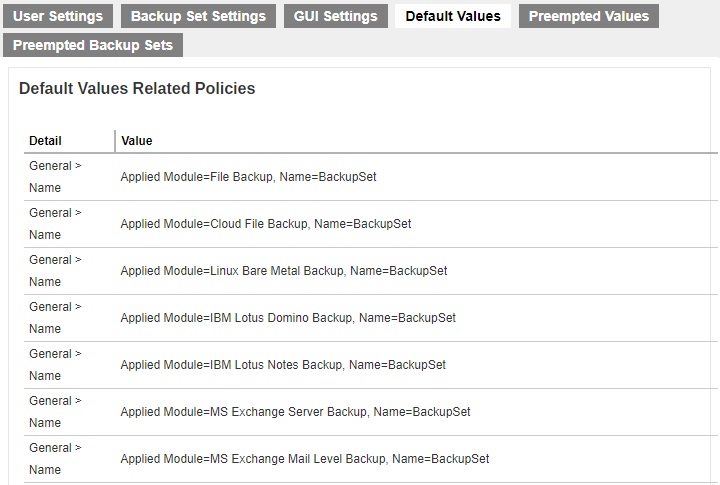Open the User Settings tab
Screen dimensions: 720x485
57,16
